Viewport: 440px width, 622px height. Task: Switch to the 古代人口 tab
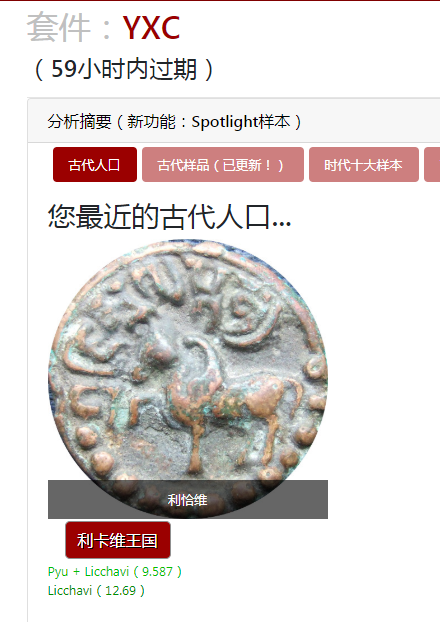95,165
